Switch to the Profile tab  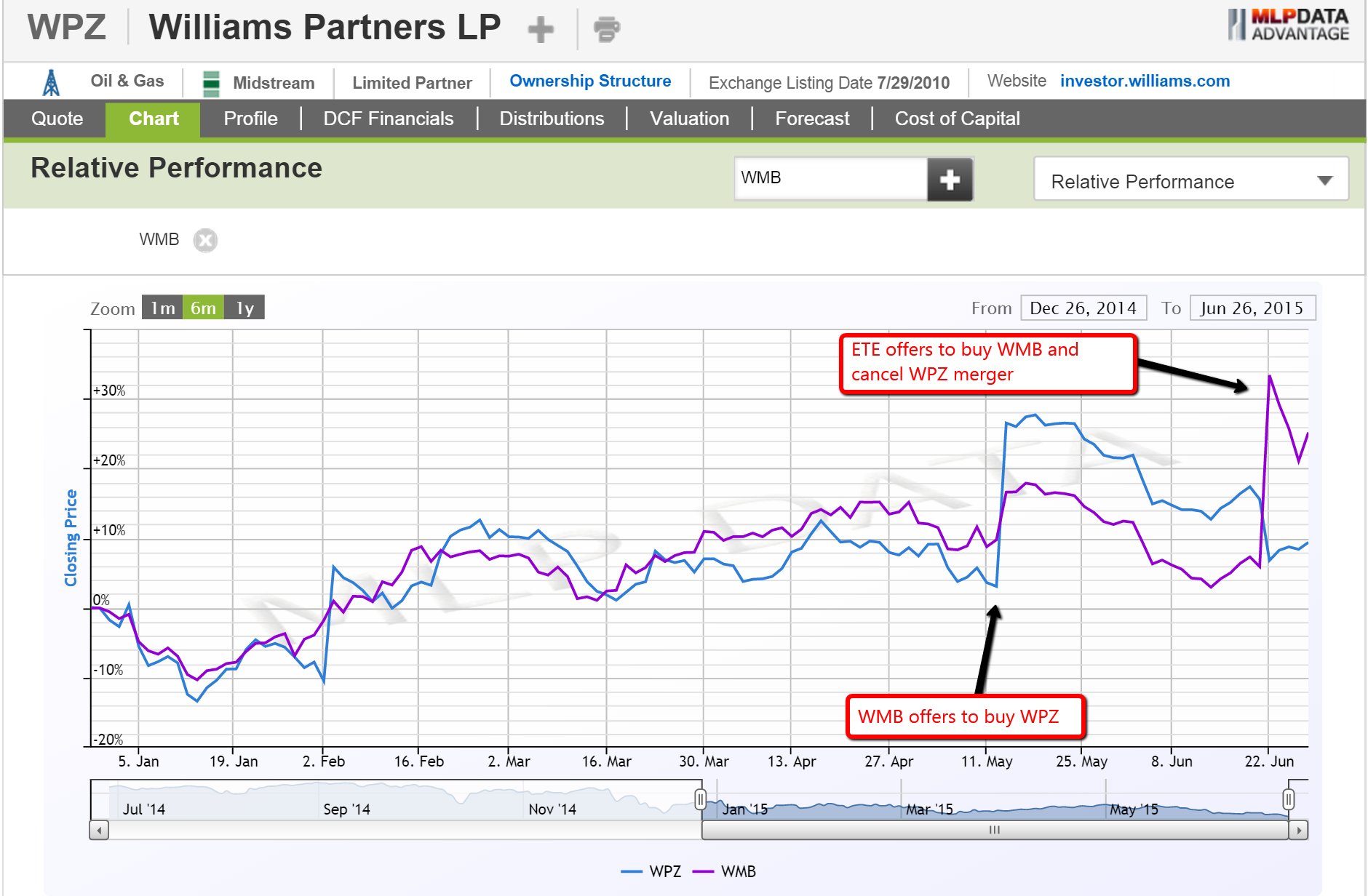tap(251, 119)
